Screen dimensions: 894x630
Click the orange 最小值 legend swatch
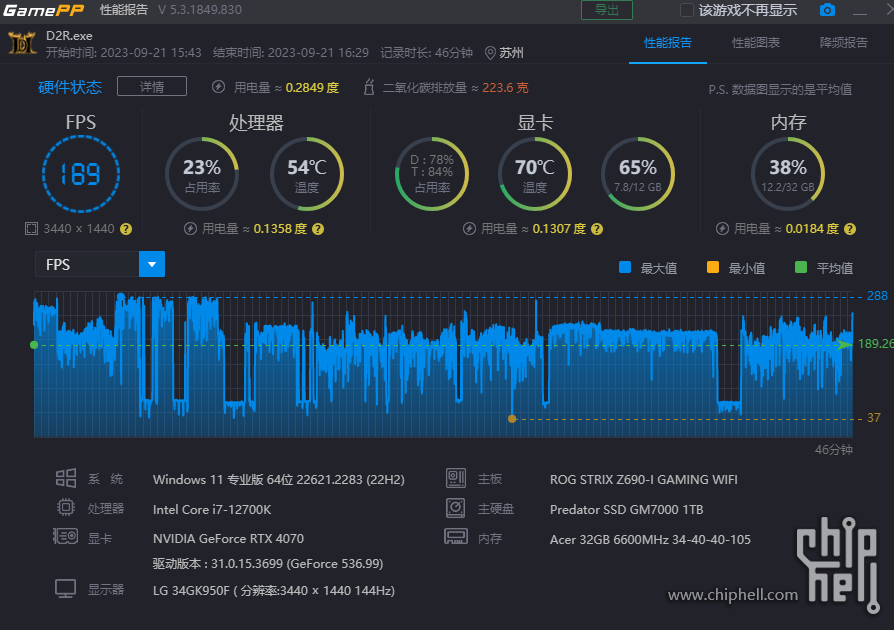pos(713,267)
